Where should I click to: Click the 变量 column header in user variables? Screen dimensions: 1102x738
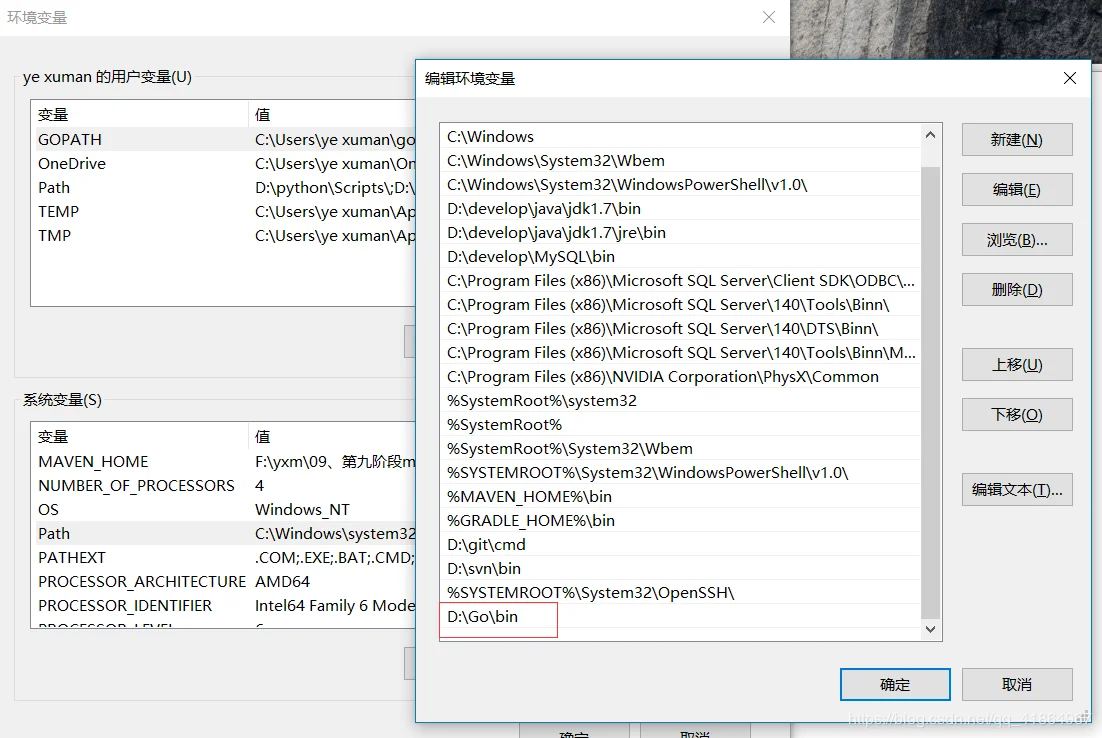(x=138, y=115)
